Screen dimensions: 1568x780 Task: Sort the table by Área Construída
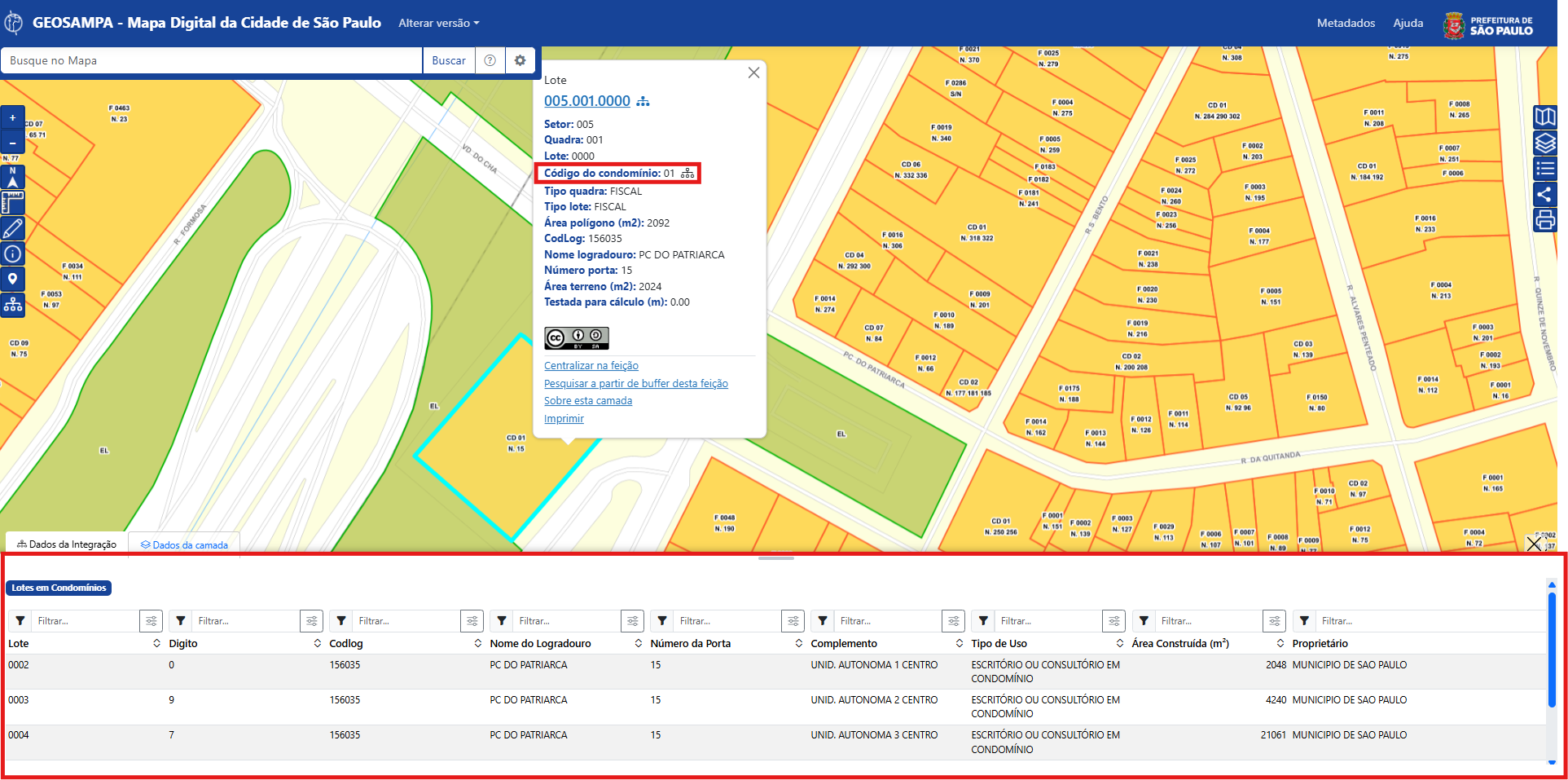click(x=1280, y=644)
